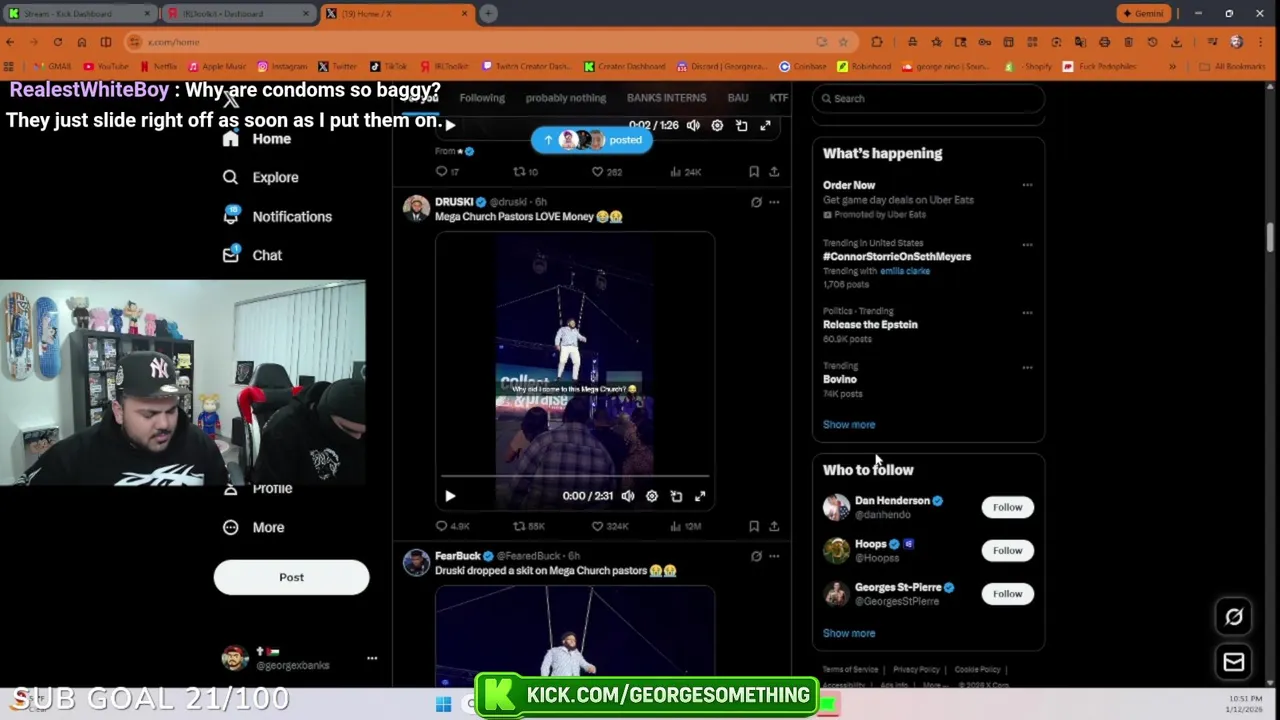Screen dimensions: 1280x720
Task: Reply to DRUSKI's post with 4.9K comments
Action: pyautogui.click(x=452, y=526)
